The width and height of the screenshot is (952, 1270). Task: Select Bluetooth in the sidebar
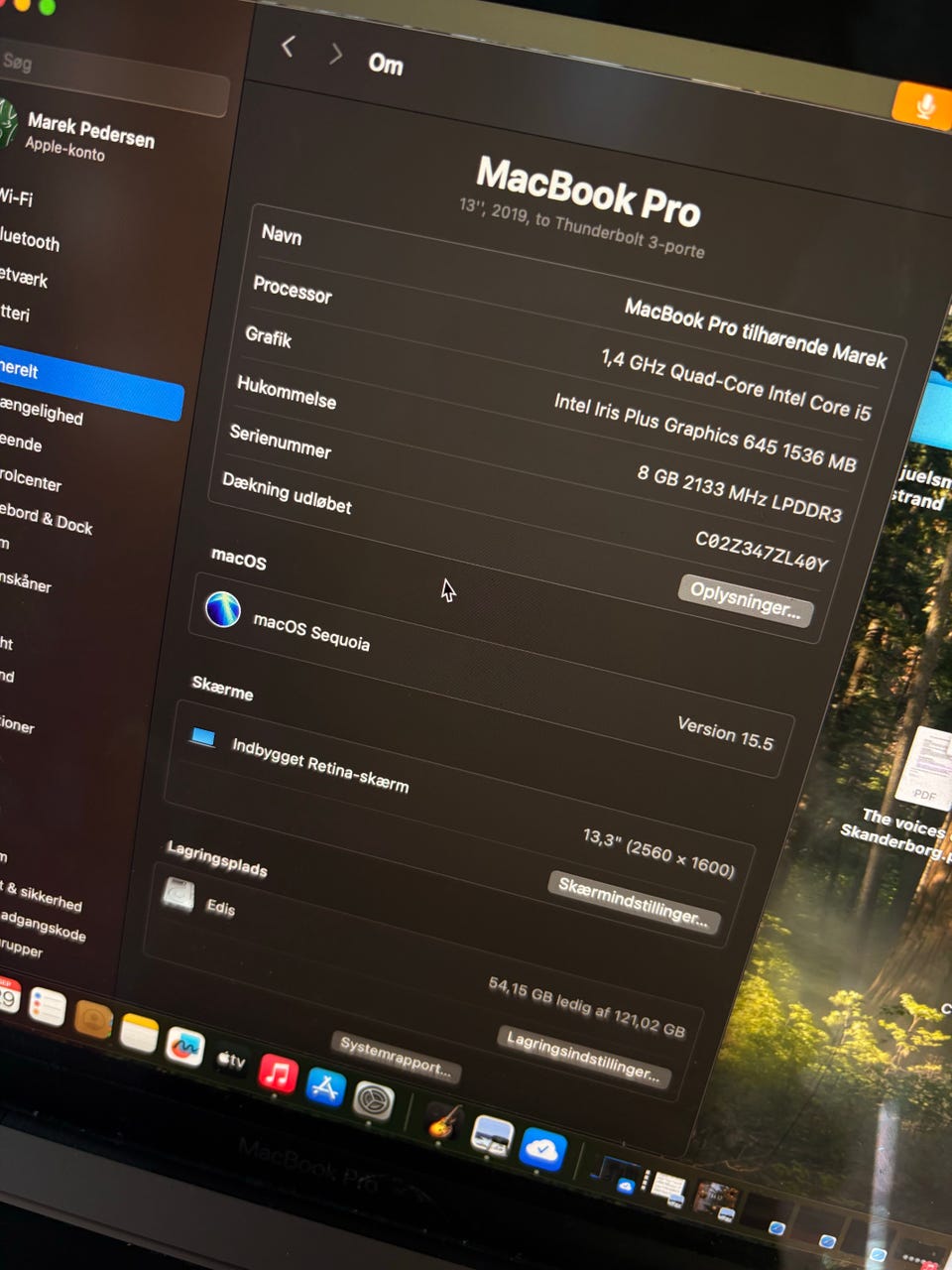click(x=30, y=239)
